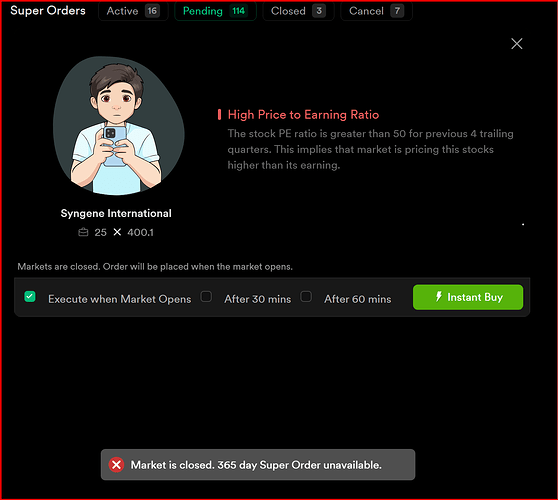Enable the After 30 mins checkbox

coord(206,296)
